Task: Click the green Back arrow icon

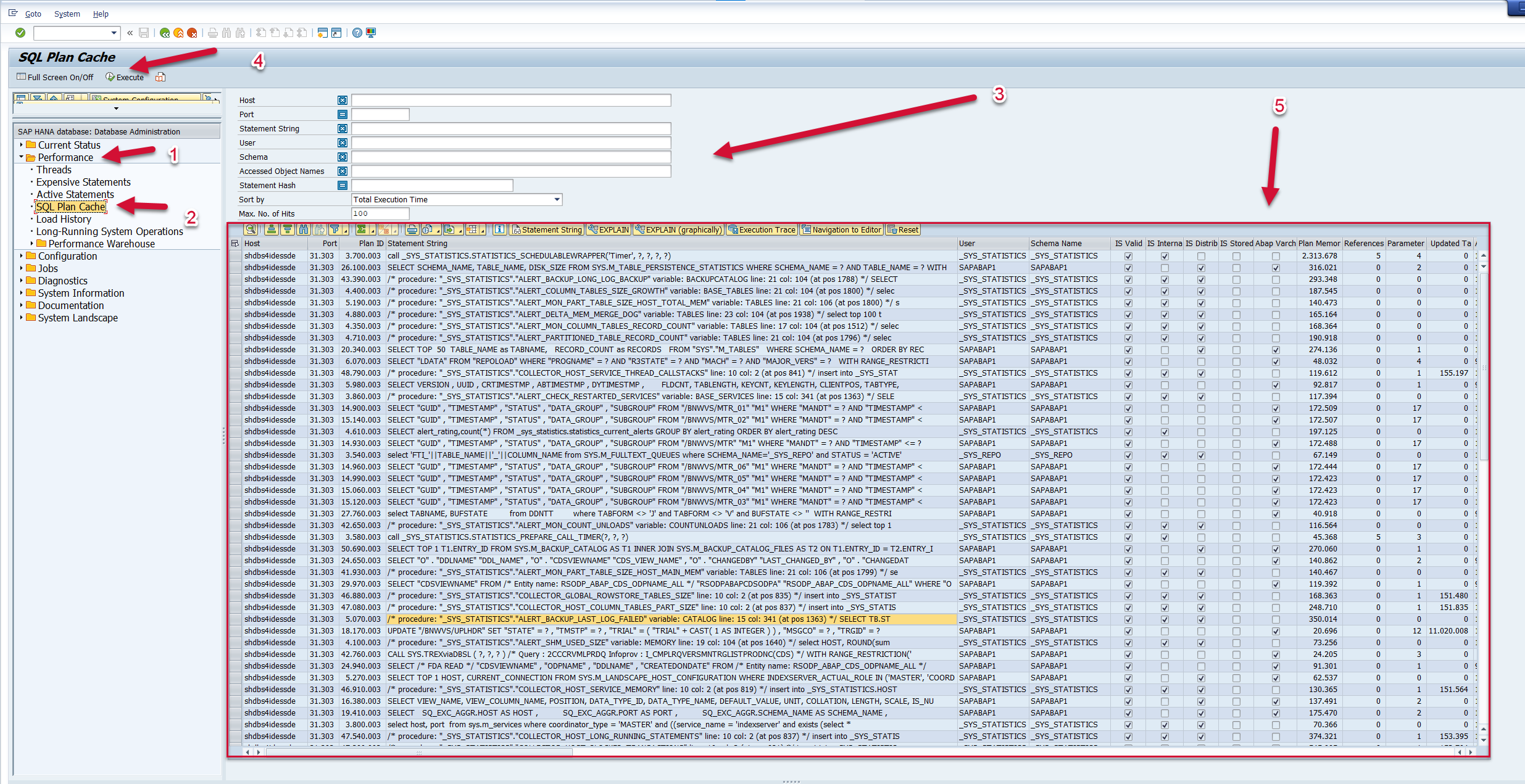Action: 164,33
